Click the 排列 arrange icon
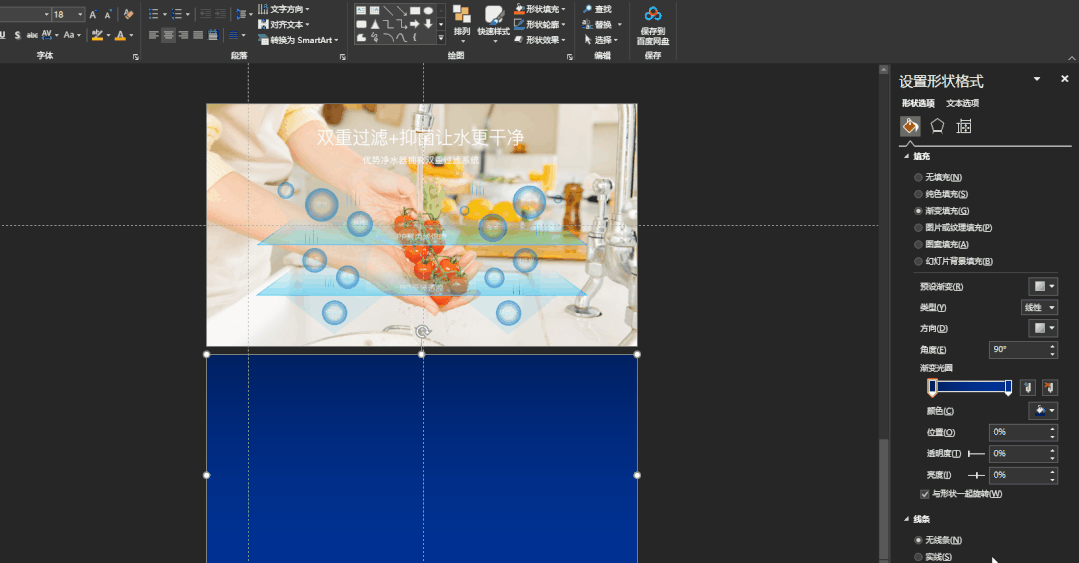Screen dimensions: 1079x563 coord(462,15)
